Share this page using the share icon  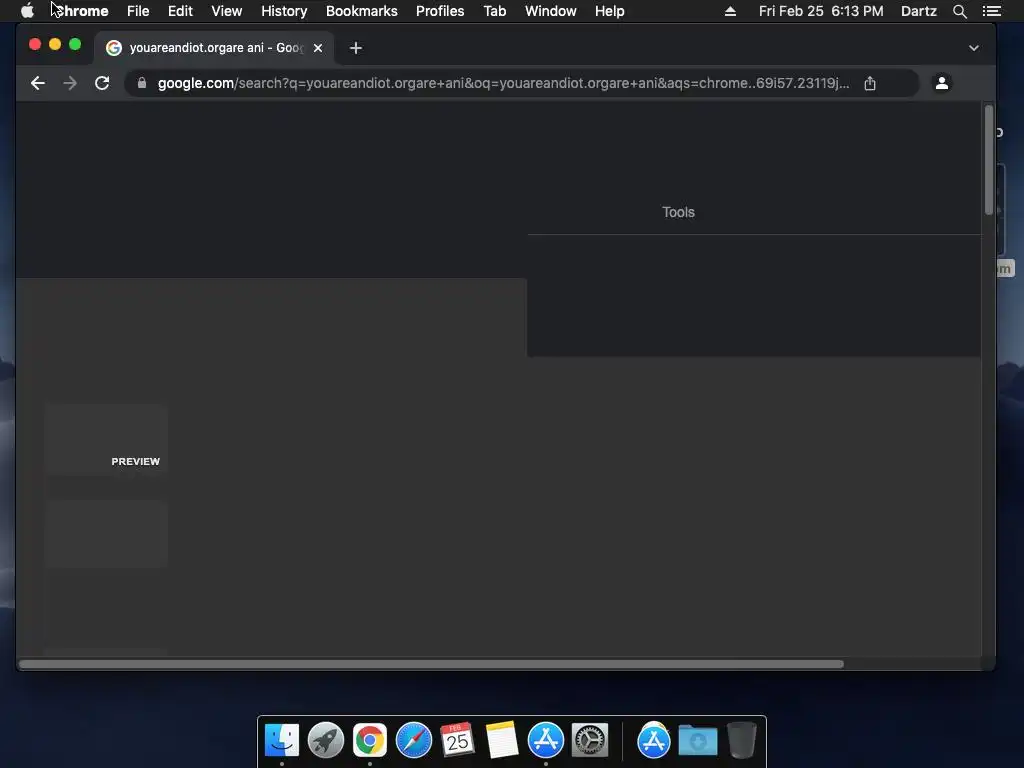tap(870, 83)
